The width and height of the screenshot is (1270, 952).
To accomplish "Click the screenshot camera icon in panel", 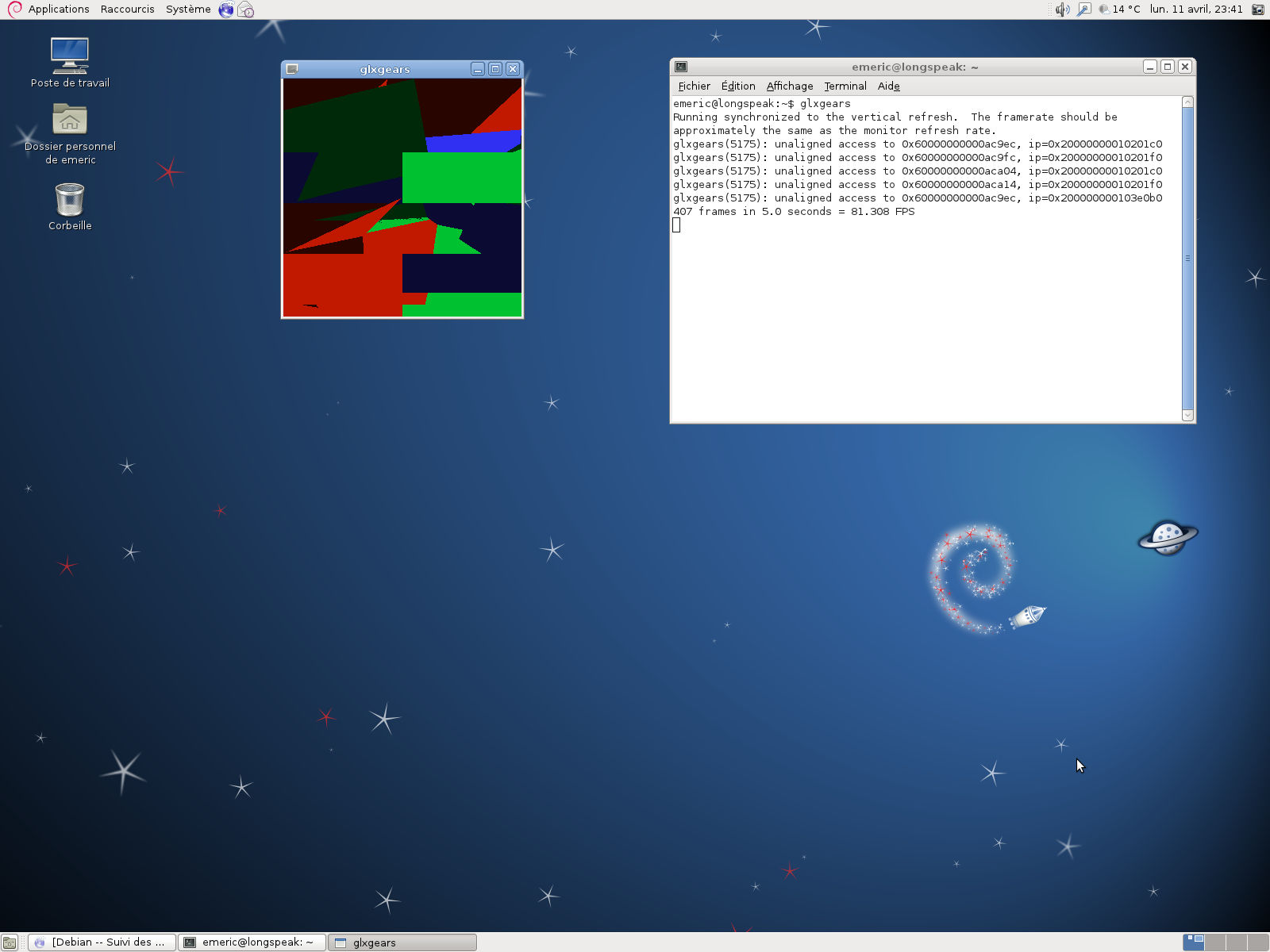I will pyautogui.click(x=1257, y=10).
